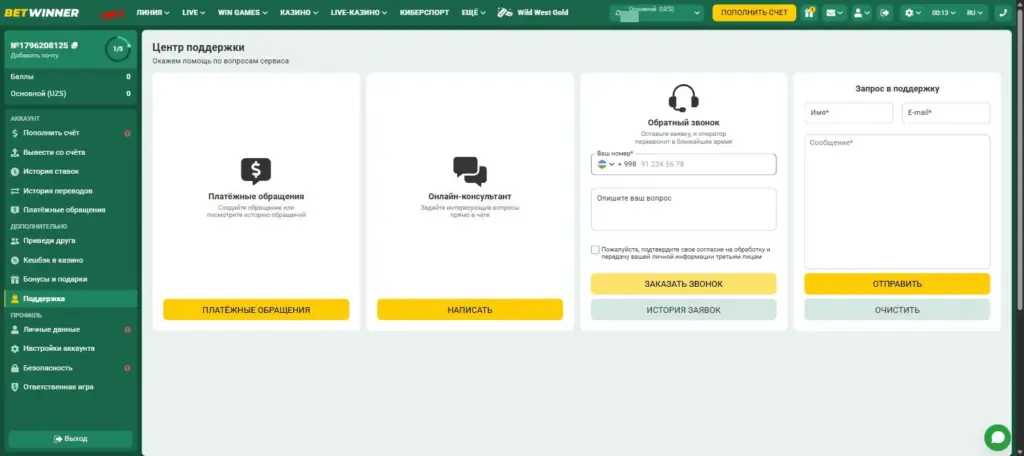
Task: Open Платёжные обращения in sidebar
Action: [x=71, y=210]
